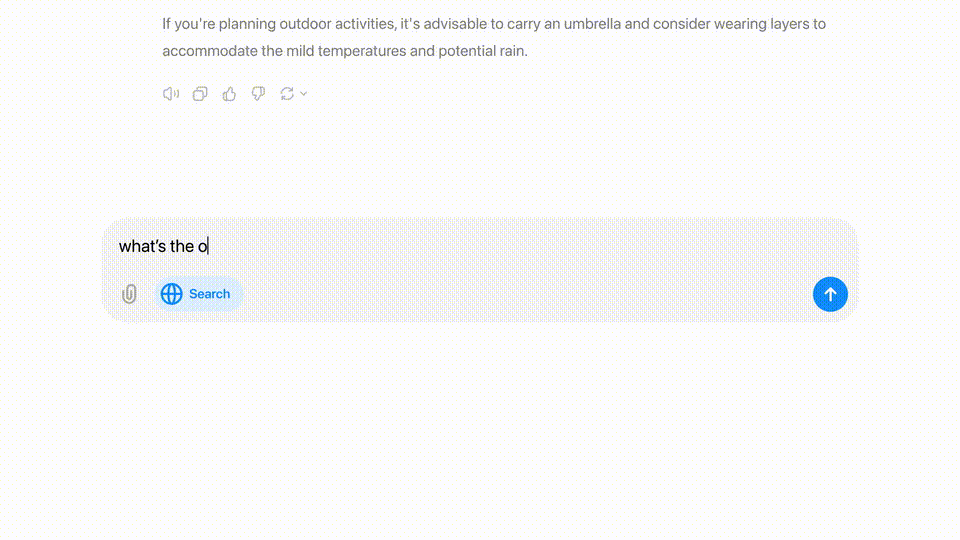Expand the chevron beside the regenerate icon
960x540 pixels.
[303, 94]
